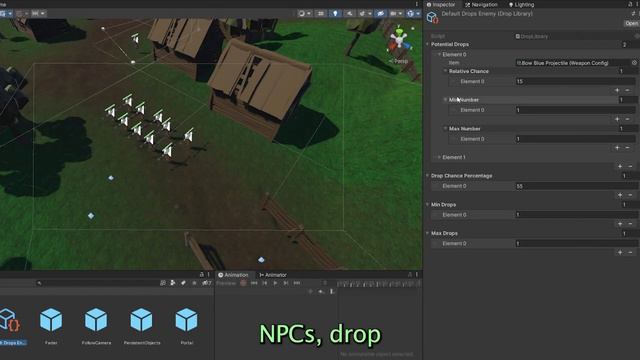The height and width of the screenshot is (360, 640).
Task: Remove element from Min Drops list
Action: coord(631,224)
